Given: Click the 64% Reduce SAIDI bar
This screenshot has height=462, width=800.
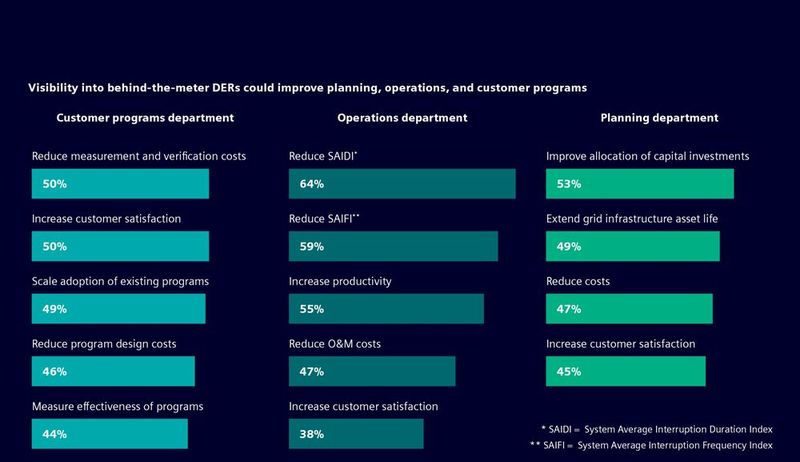Looking at the screenshot, I should tap(402, 184).
